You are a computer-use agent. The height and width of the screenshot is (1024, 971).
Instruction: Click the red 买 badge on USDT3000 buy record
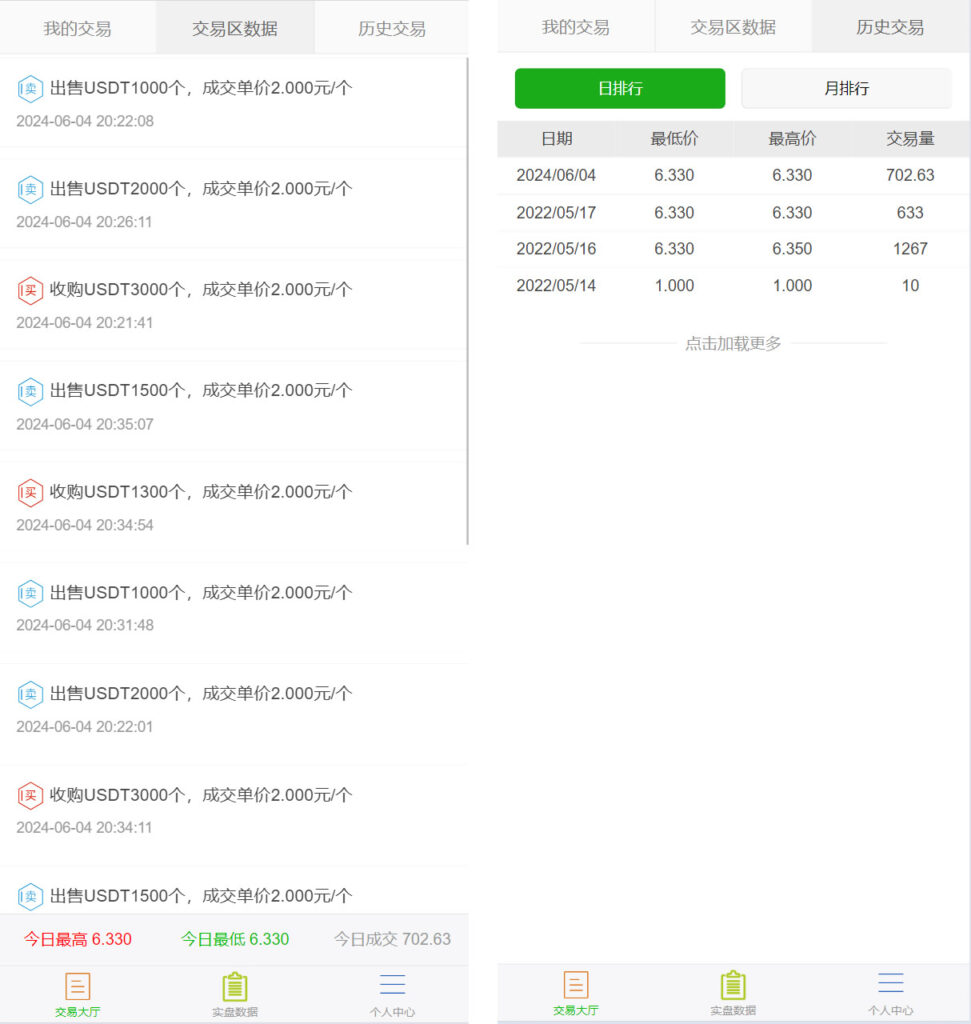(30, 289)
